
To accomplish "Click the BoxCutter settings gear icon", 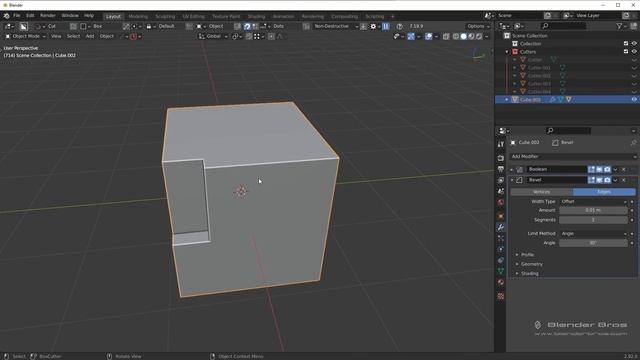I will [373, 26].
